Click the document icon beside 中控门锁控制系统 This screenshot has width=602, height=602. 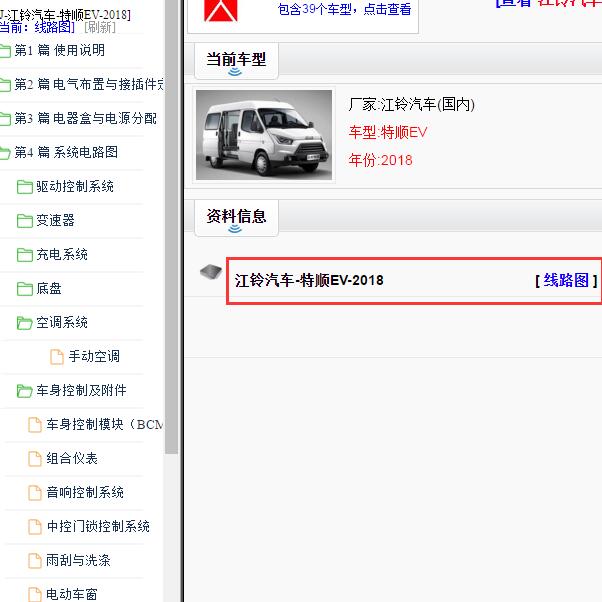click(x=35, y=527)
